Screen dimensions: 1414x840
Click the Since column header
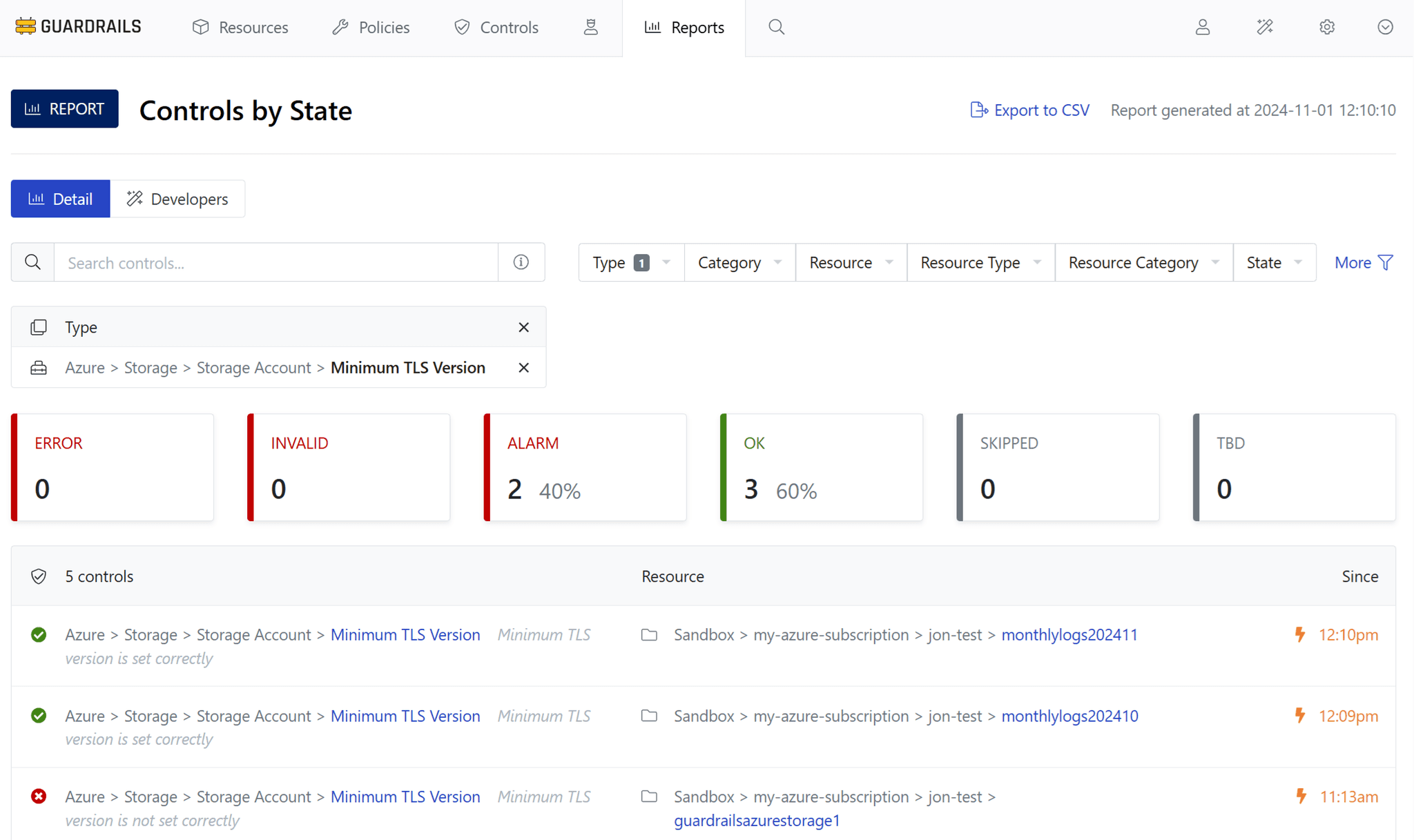(x=1359, y=576)
